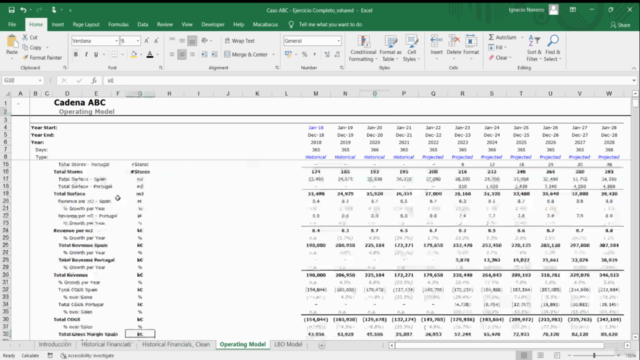This screenshot has height=360, width=640.
Task: Click AutoSum button
Action: [x=502, y=37]
